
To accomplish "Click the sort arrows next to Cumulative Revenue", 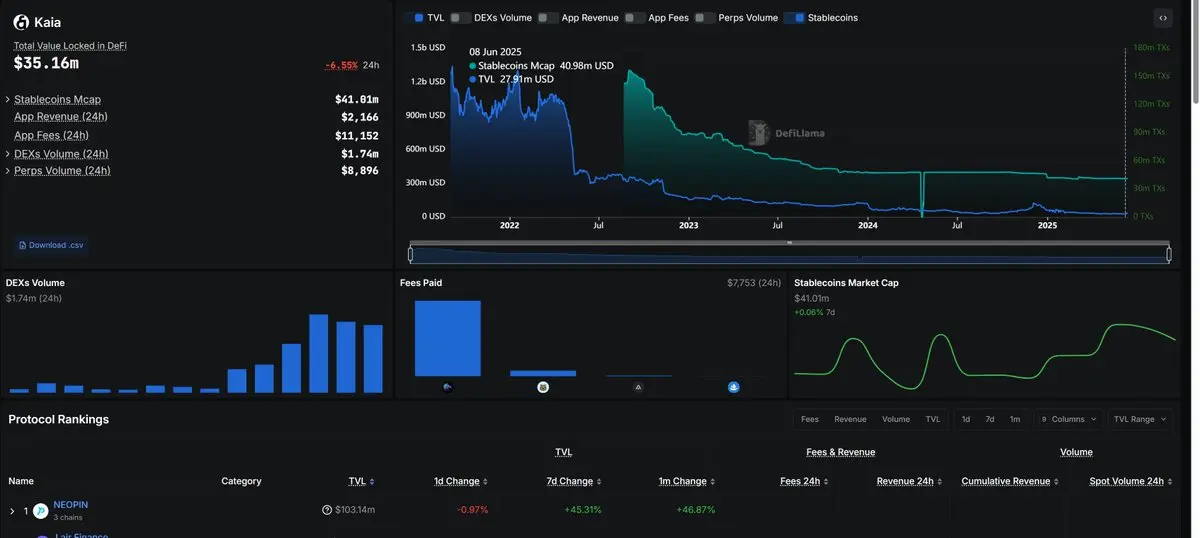I will click(x=1056, y=482).
